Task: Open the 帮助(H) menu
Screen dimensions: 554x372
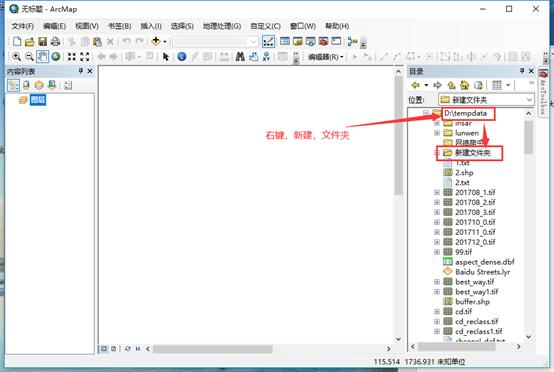Action: point(337,26)
